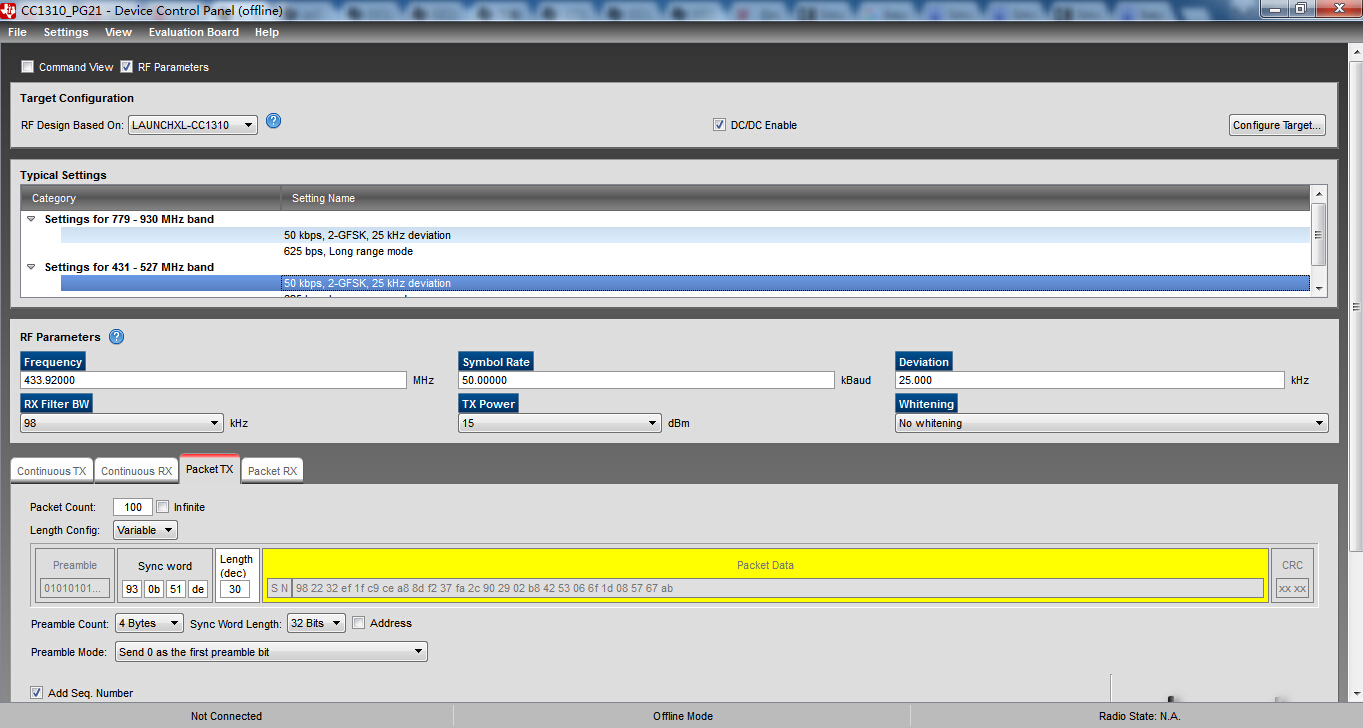This screenshot has width=1363, height=728.
Task: Select 50 kbps 2-GFSK row under 779 - 930 MHz band
Action: pos(685,235)
